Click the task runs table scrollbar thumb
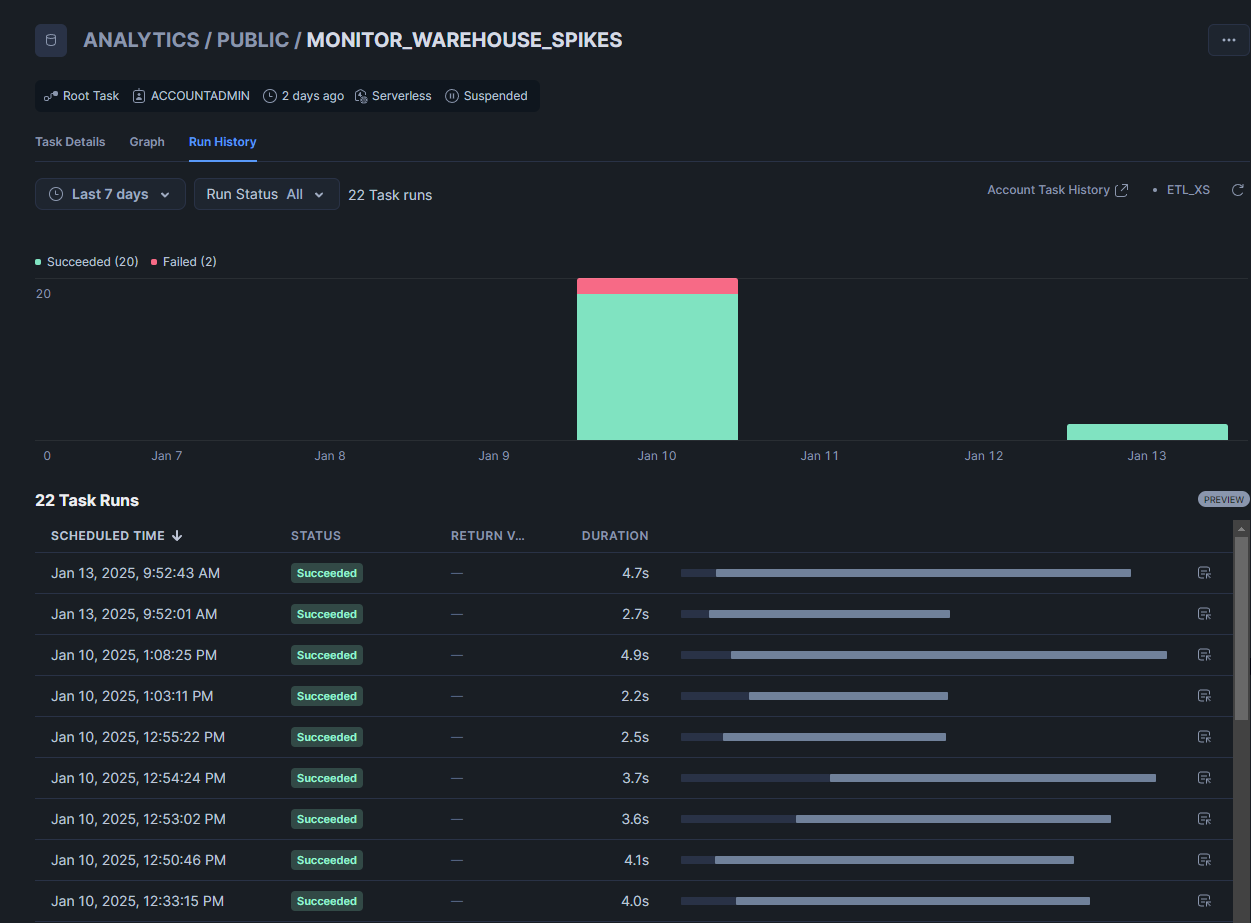Screen dimensions: 1251x923 click(1241, 628)
